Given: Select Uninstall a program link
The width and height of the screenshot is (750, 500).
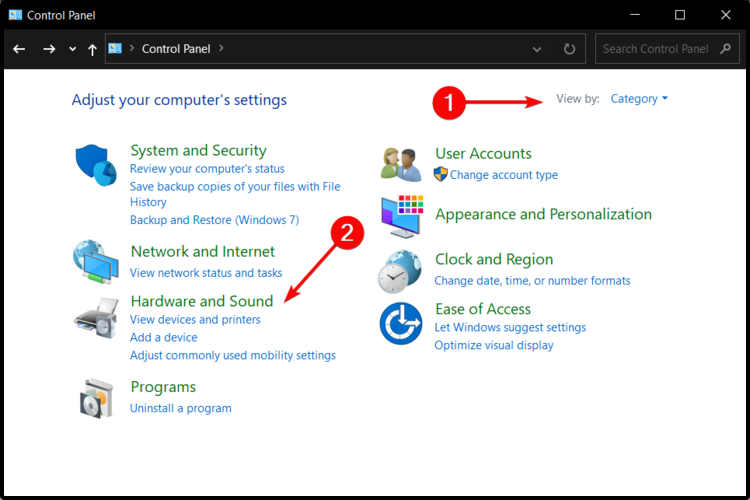Looking at the screenshot, I should click(181, 408).
